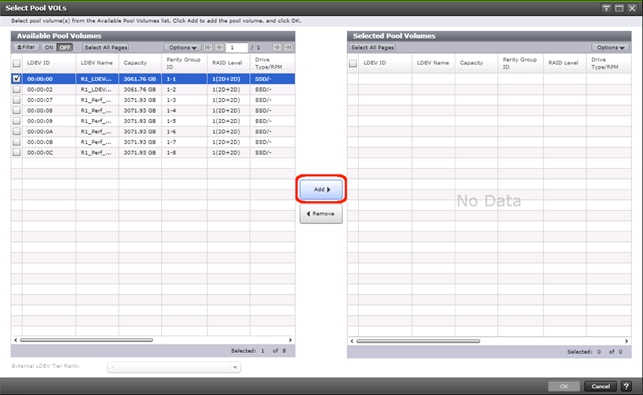
Task: Check the checkbox for LDEV 00:00:0B
Action: 16,142
